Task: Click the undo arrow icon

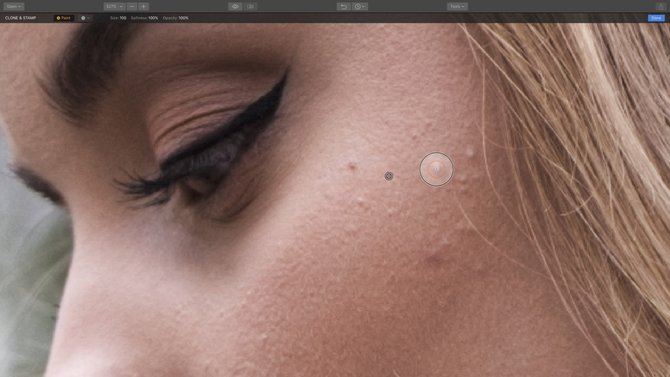Action: pos(344,6)
